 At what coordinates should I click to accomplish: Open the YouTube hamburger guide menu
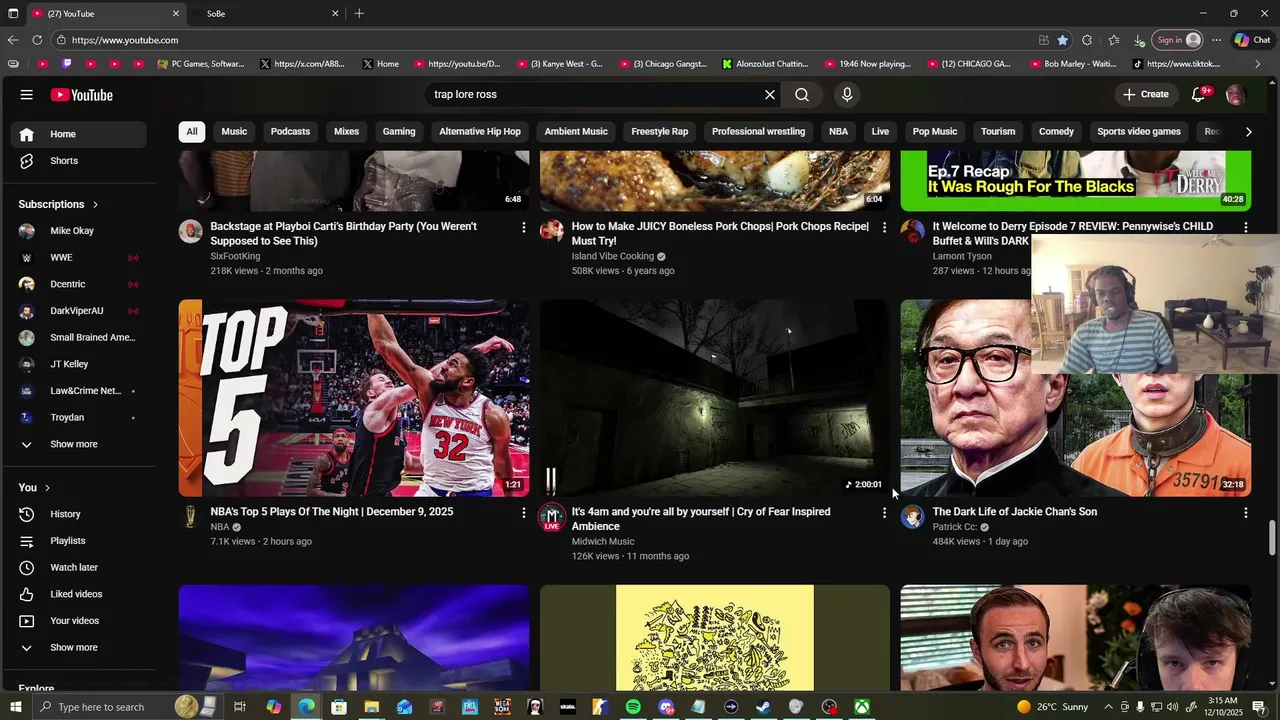tap(26, 95)
